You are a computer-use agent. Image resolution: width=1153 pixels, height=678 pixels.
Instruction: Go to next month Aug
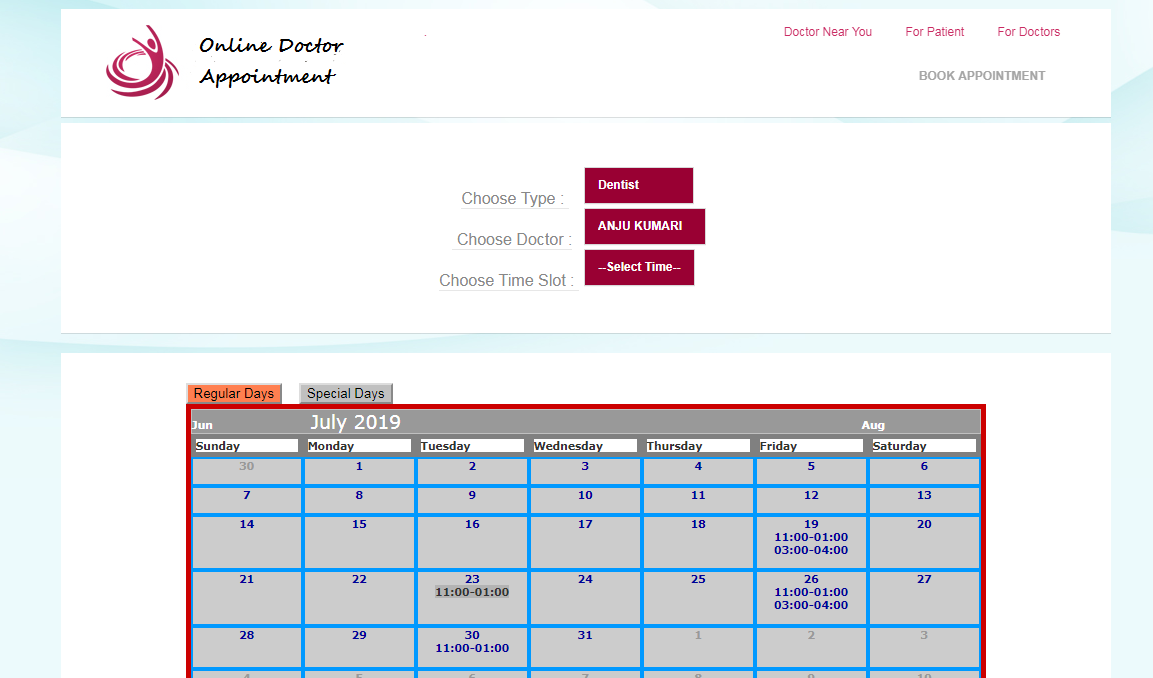click(873, 425)
